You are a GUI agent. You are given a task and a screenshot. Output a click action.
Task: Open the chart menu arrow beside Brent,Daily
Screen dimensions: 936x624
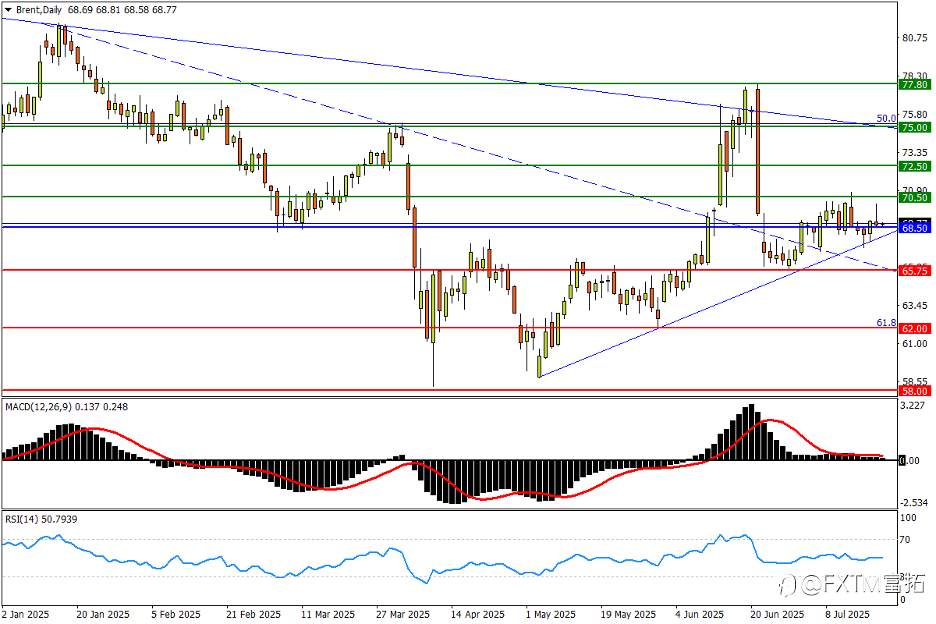click(8, 10)
